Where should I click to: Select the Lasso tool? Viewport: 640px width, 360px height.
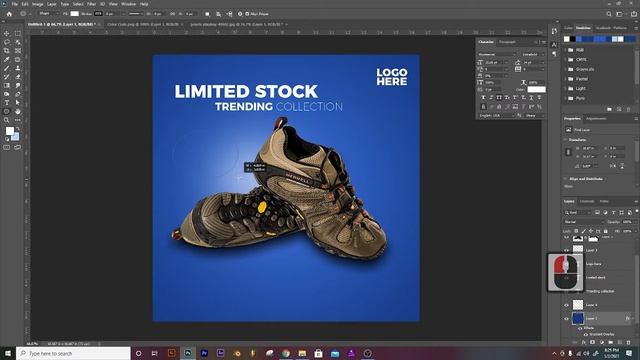[x=7, y=42]
